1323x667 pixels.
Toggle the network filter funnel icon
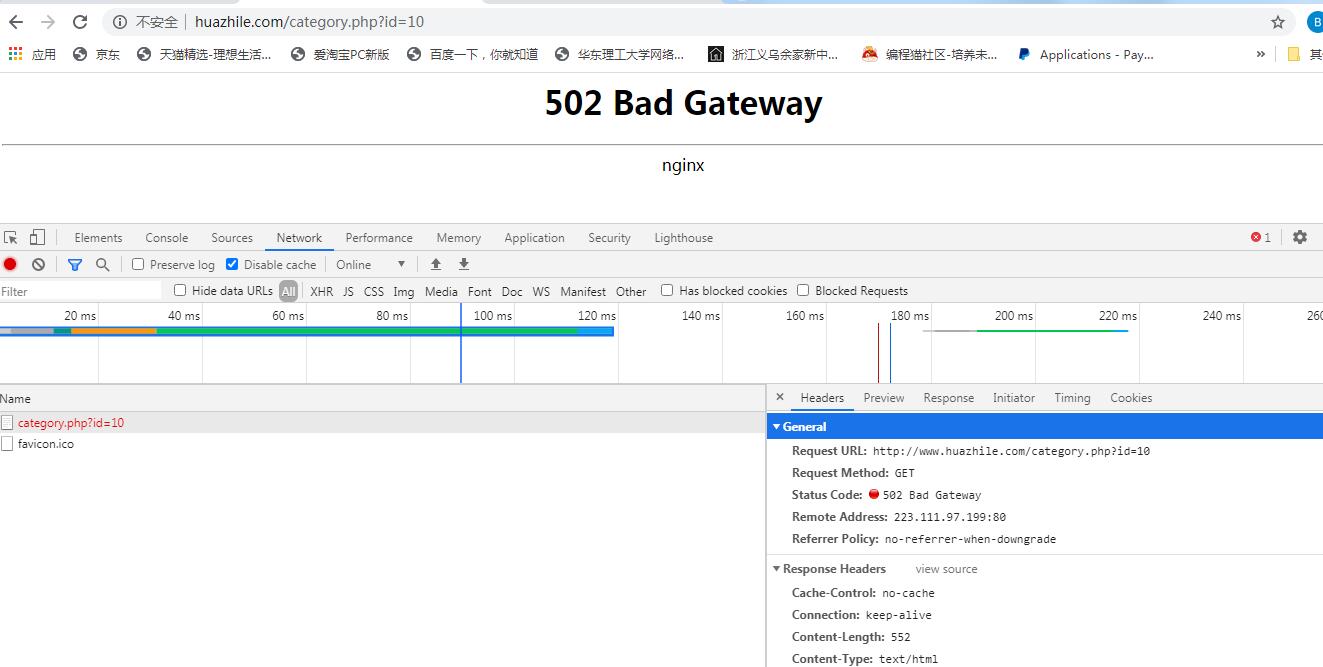point(75,265)
